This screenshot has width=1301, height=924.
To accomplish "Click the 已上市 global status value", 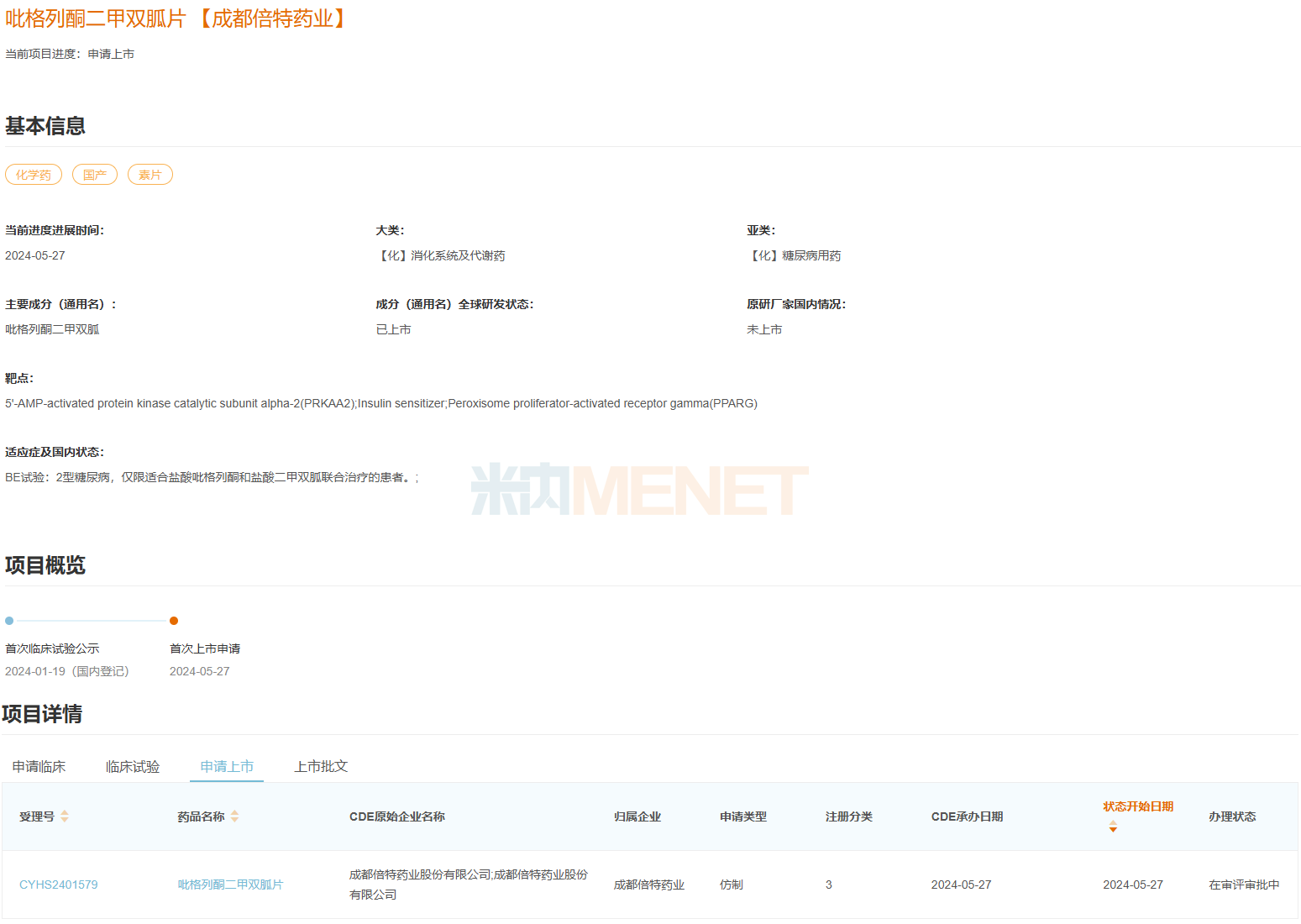I will [393, 329].
